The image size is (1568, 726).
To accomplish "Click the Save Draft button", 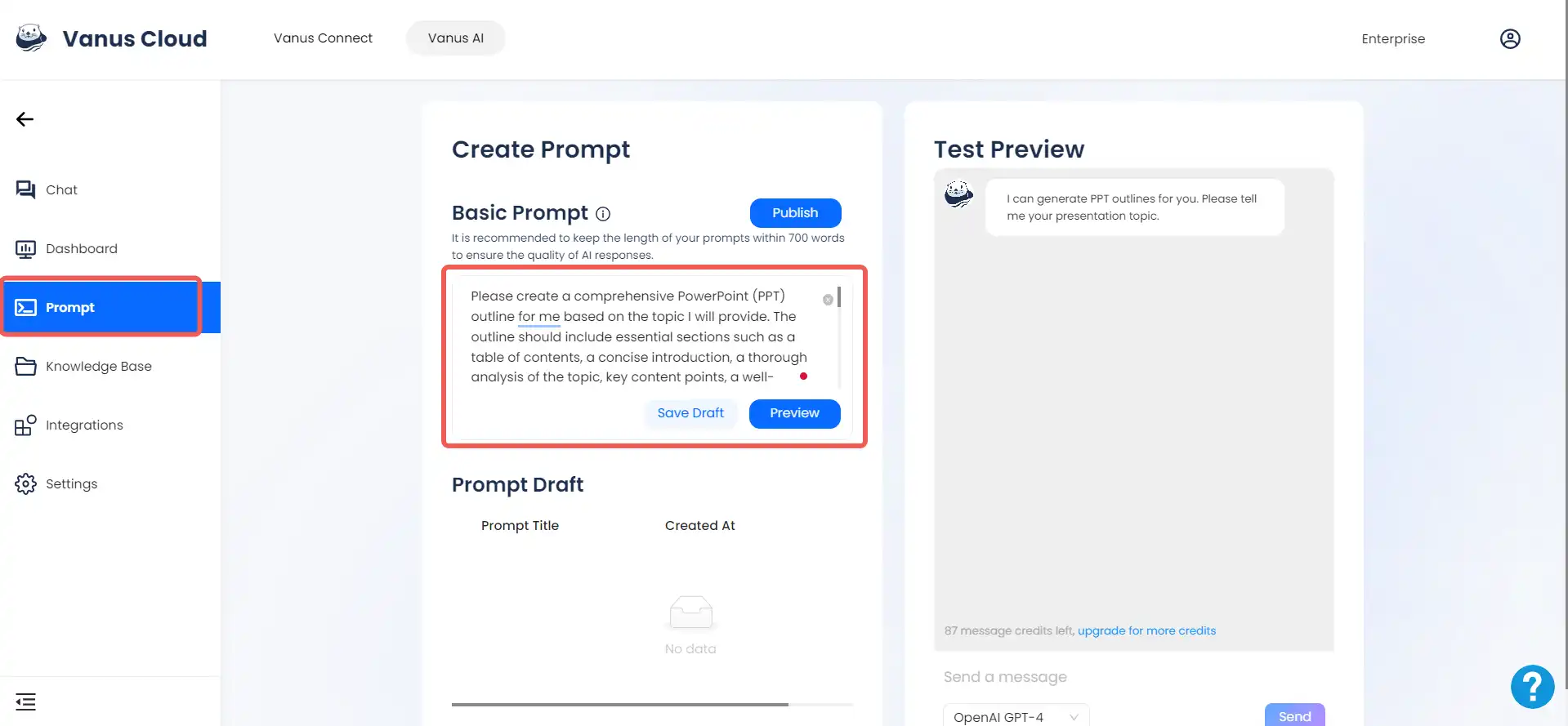I will [690, 413].
